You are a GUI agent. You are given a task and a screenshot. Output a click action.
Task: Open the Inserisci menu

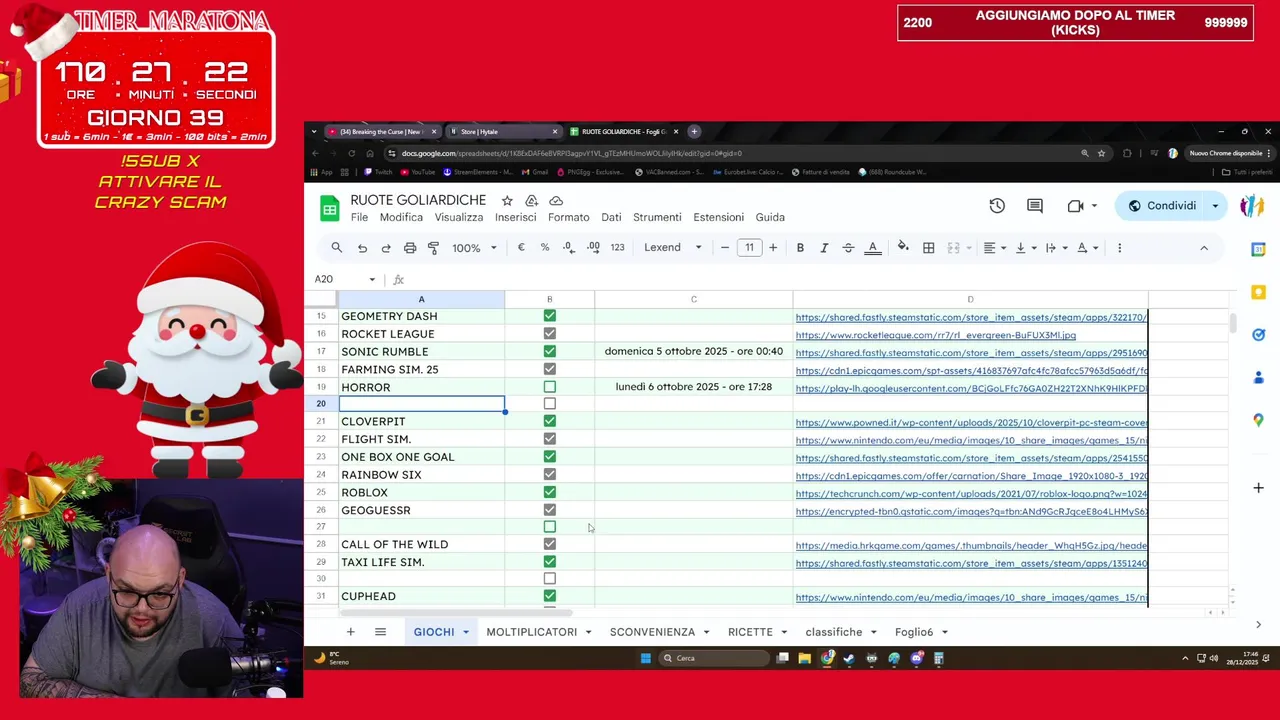coord(515,217)
